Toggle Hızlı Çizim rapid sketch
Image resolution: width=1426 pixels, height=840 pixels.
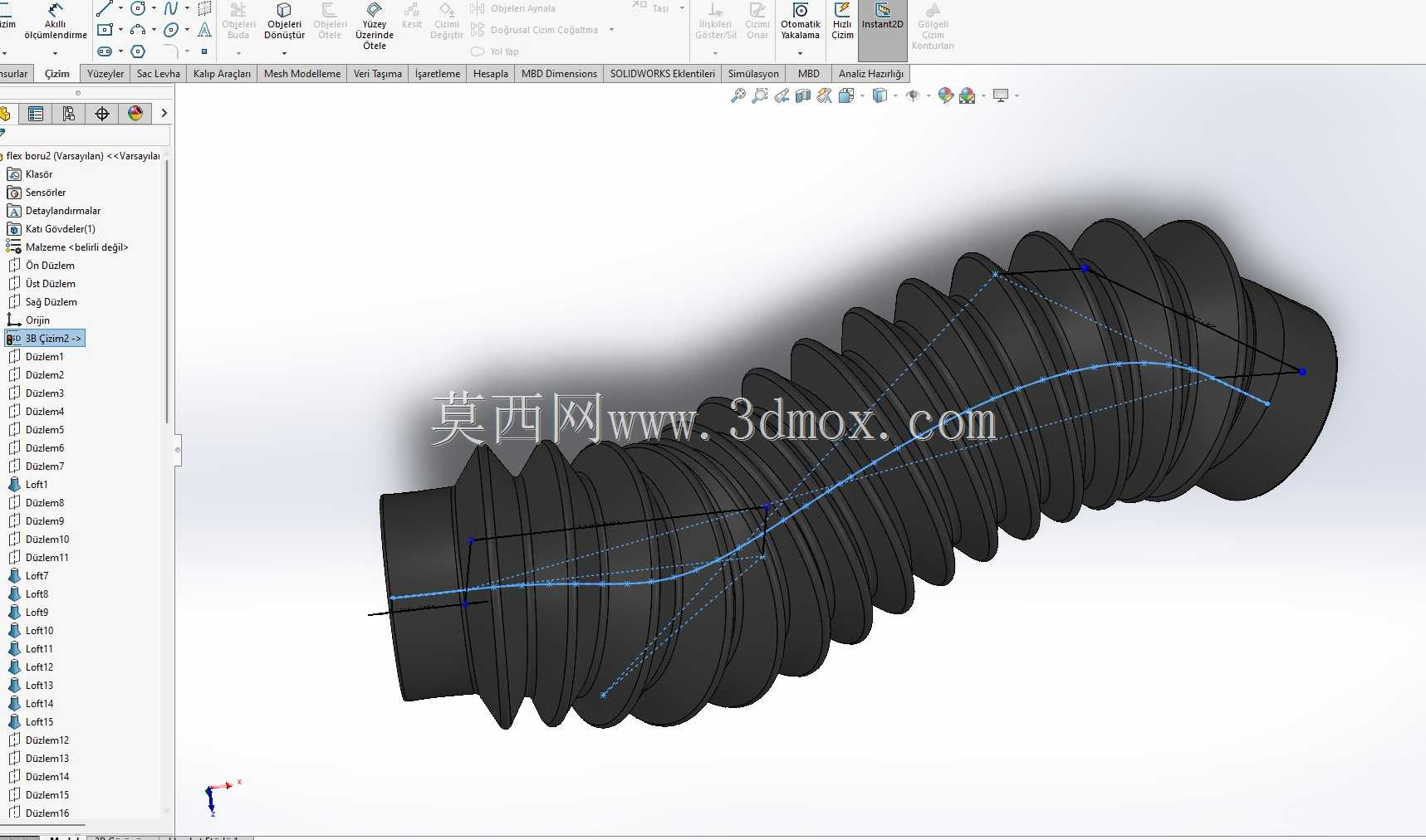coord(842,21)
